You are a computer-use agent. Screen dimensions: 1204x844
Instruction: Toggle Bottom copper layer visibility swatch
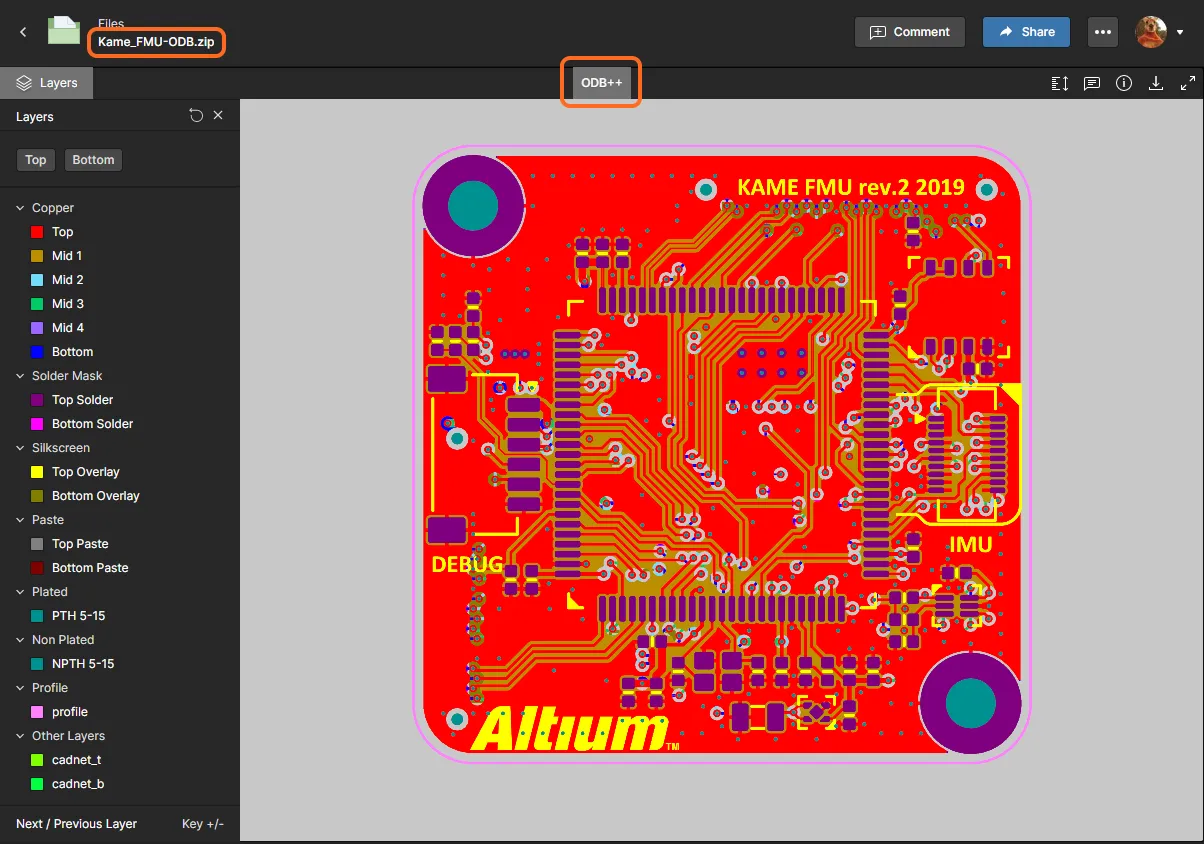coord(38,352)
